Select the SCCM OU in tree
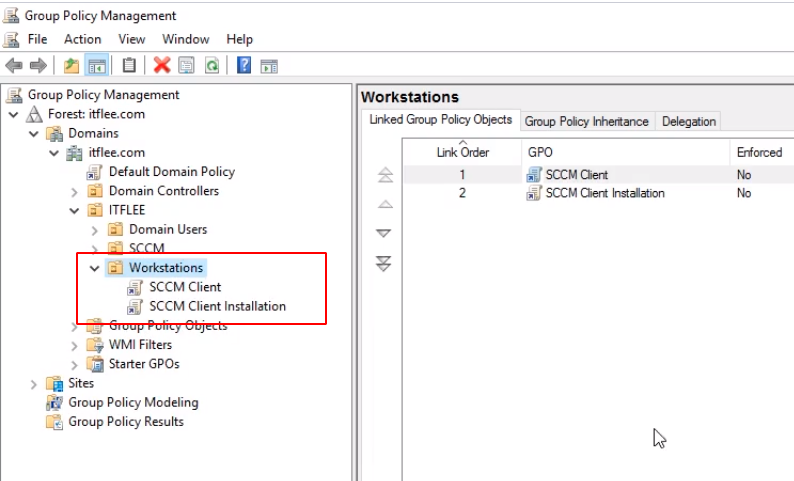794x481 pixels. click(x=147, y=248)
